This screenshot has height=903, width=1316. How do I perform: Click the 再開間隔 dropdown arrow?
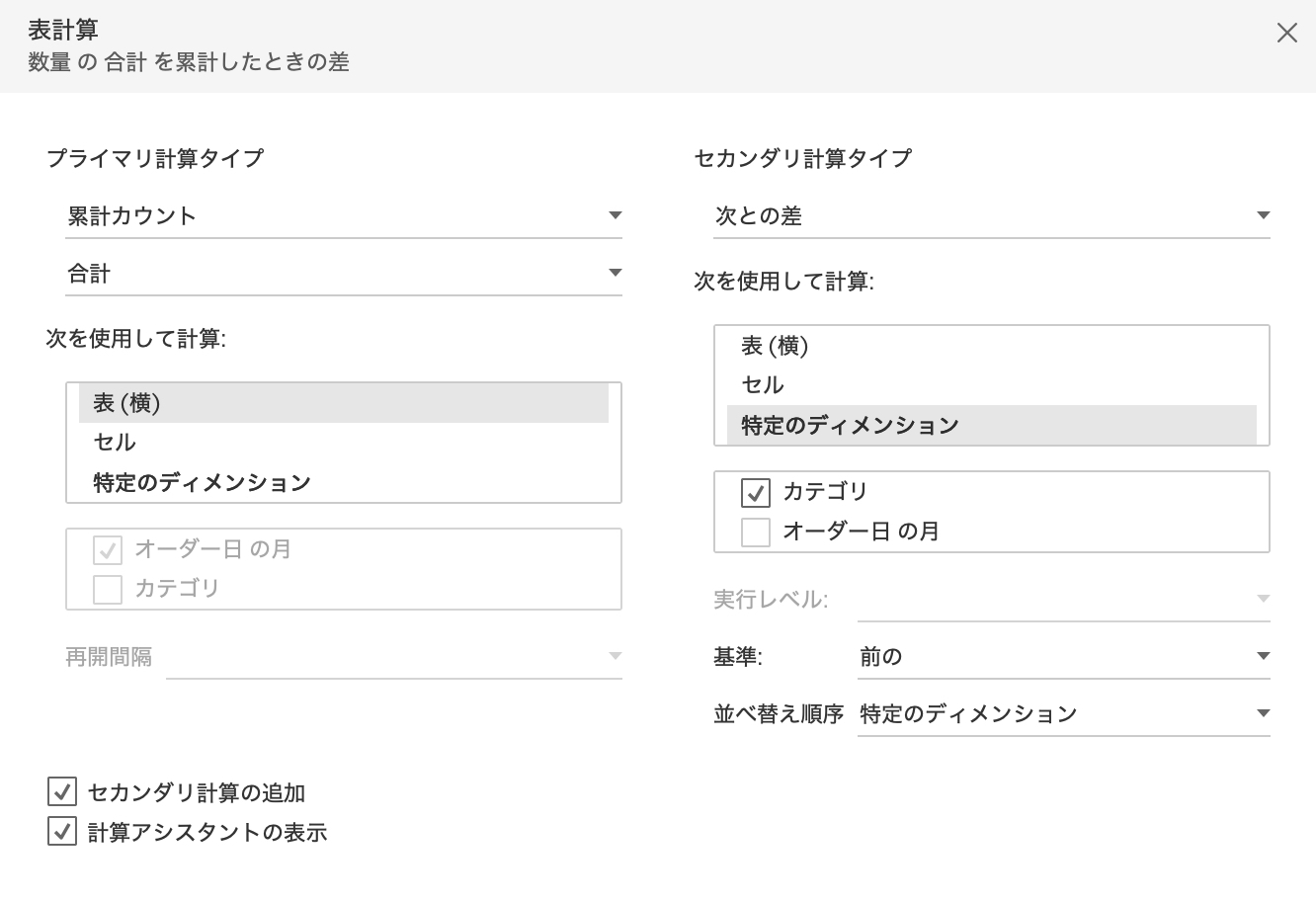click(x=615, y=656)
